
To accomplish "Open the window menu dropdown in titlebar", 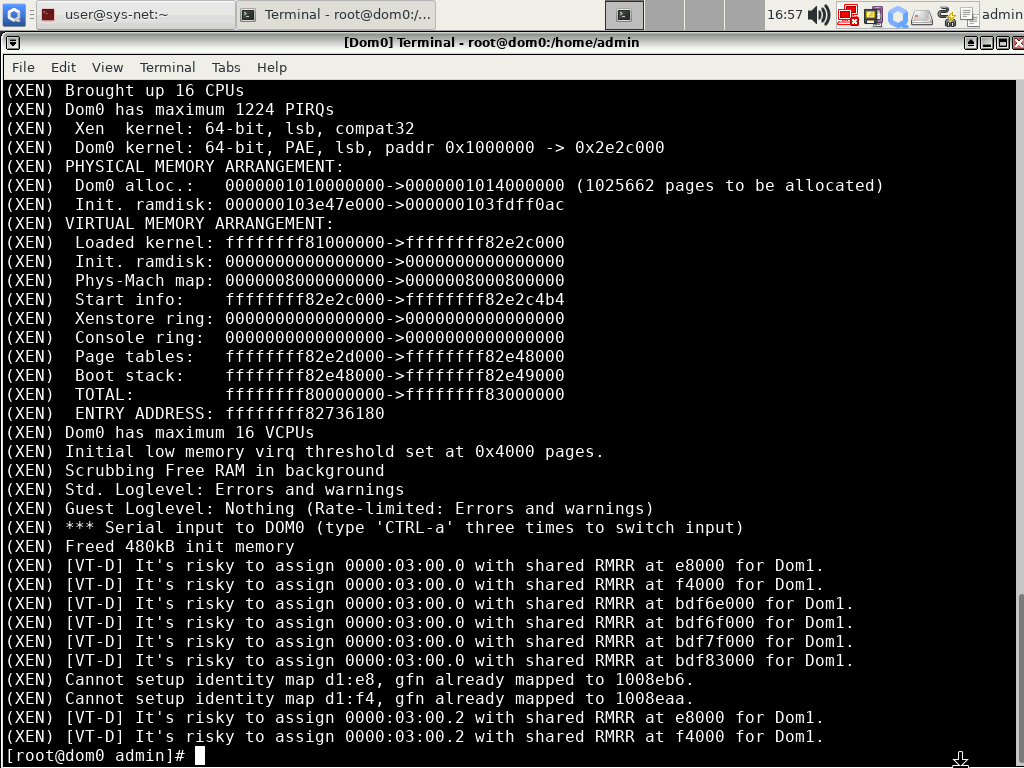I will [11, 43].
